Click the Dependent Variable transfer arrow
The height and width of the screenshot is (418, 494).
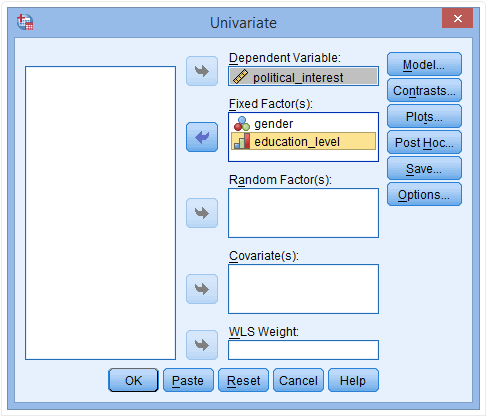point(202,71)
